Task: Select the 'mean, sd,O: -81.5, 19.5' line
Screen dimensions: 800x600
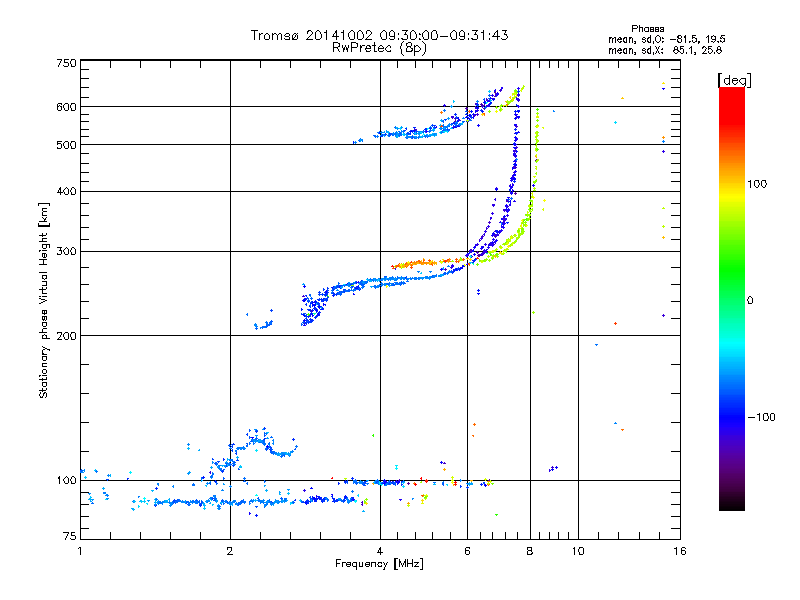Action: (666, 39)
